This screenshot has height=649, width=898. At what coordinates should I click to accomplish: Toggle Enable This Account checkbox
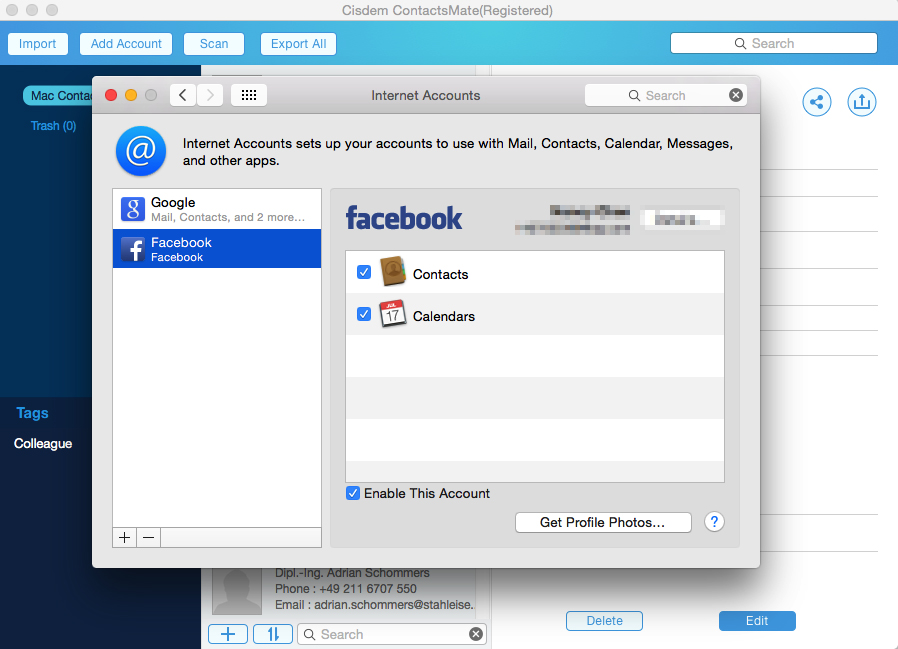click(353, 493)
